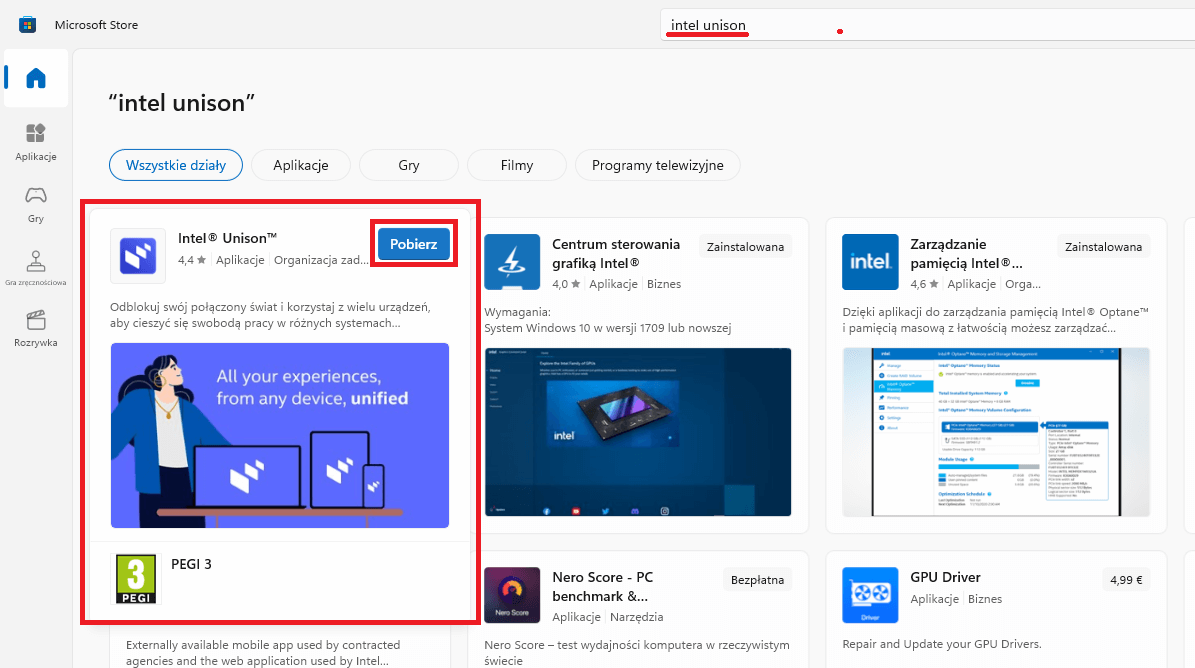The image size is (1195, 668).
Task: Click the 4,4 star rating of Intel Unison
Action: (x=192, y=260)
